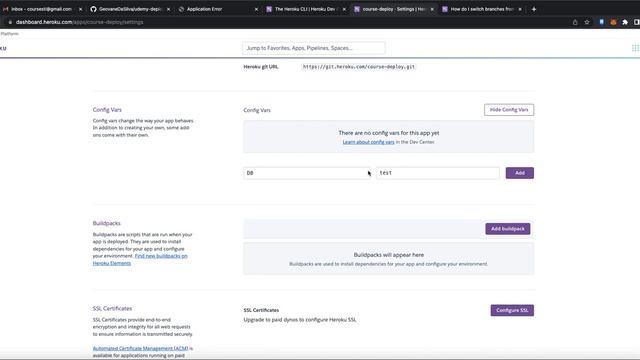Click the Buildpacks section heading

pos(107,223)
